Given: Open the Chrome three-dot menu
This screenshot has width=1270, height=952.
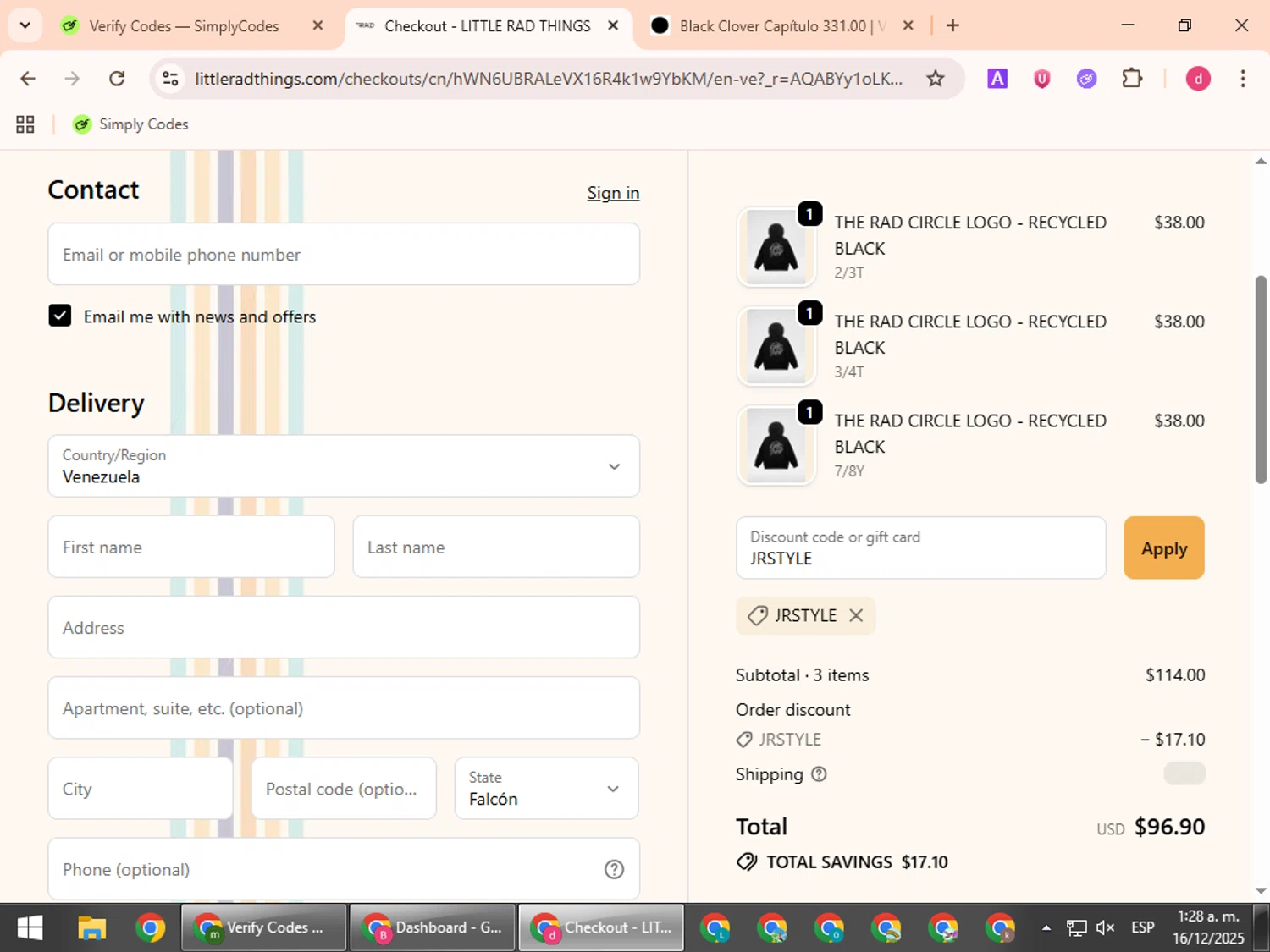Looking at the screenshot, I should tap(1242, 79).
